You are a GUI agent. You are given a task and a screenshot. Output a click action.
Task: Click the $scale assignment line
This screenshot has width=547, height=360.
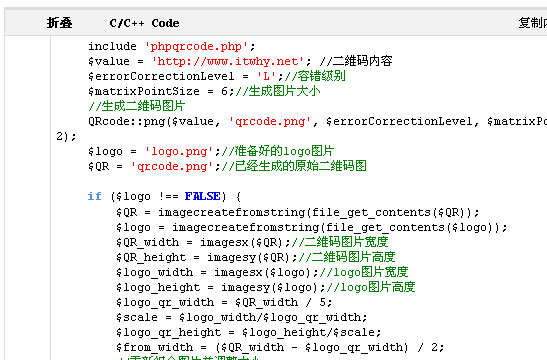click(x=241, y=317)
